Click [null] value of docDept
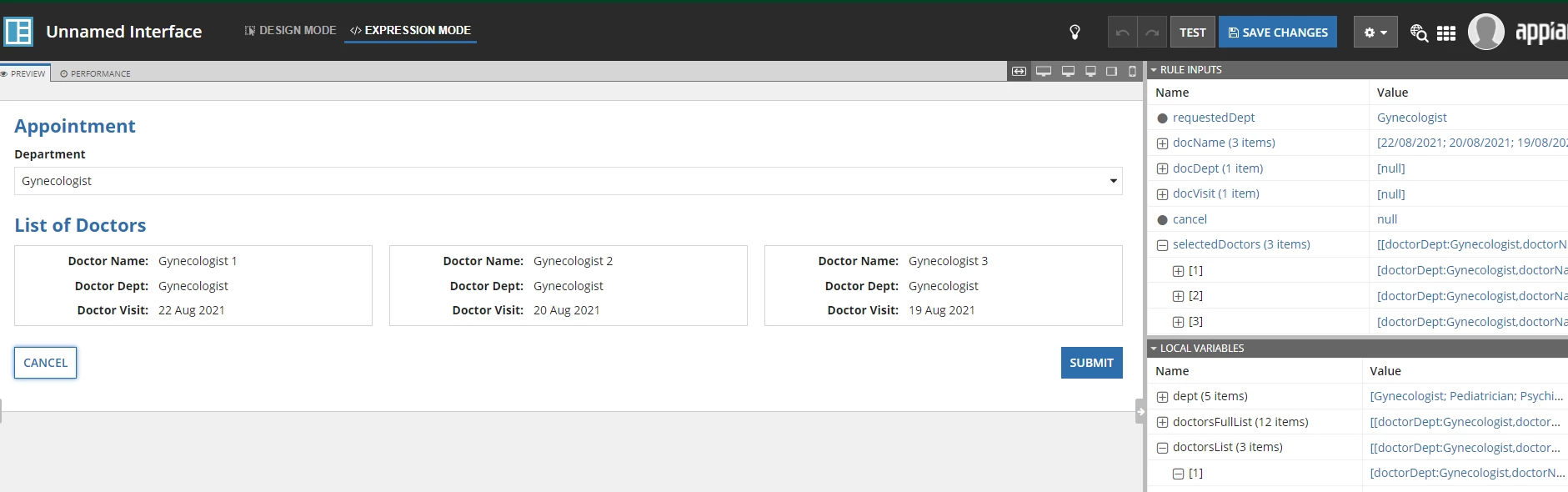Viewport: 1568px width, 492px height. (x=1390, y=168)
